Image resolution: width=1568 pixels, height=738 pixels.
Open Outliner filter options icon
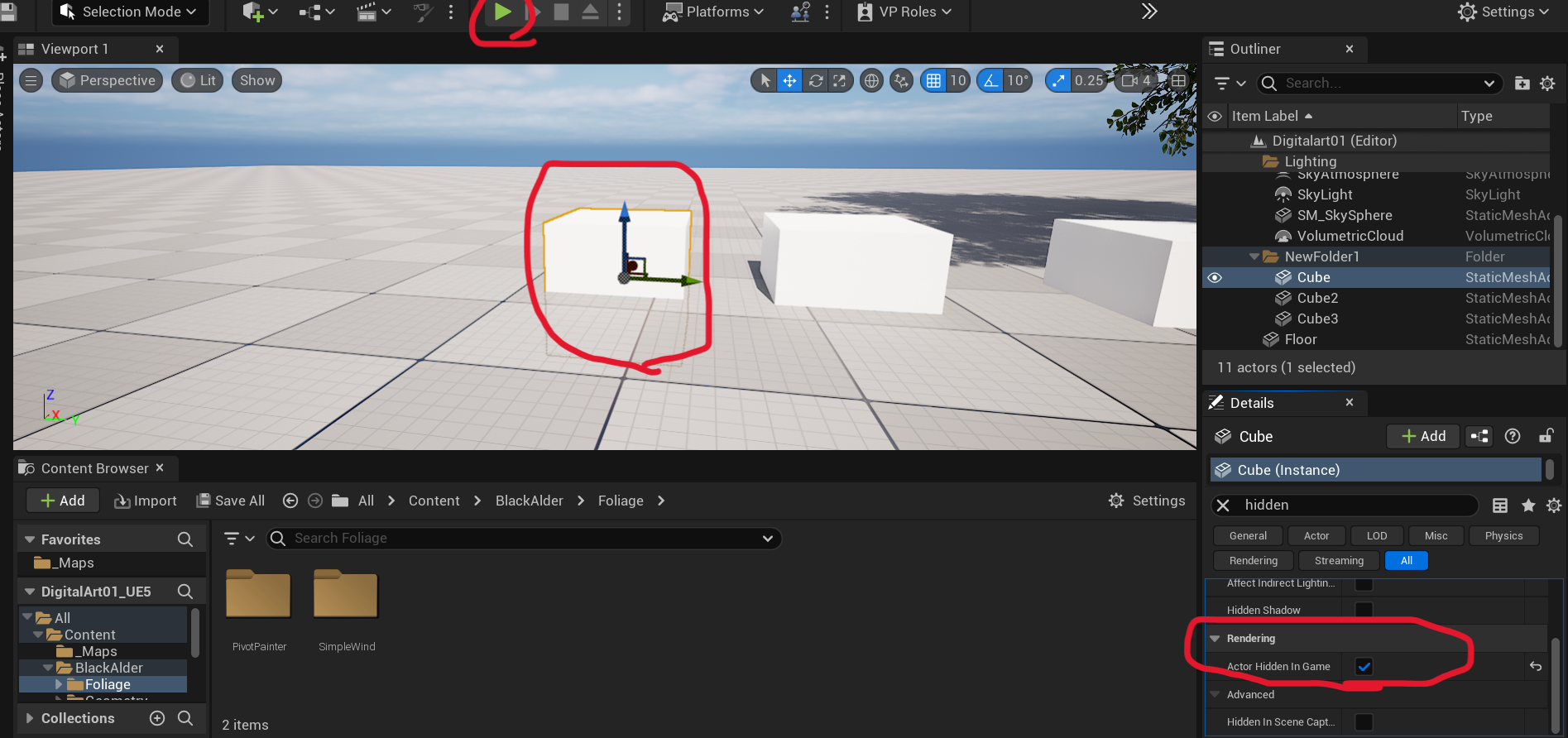1230,83
